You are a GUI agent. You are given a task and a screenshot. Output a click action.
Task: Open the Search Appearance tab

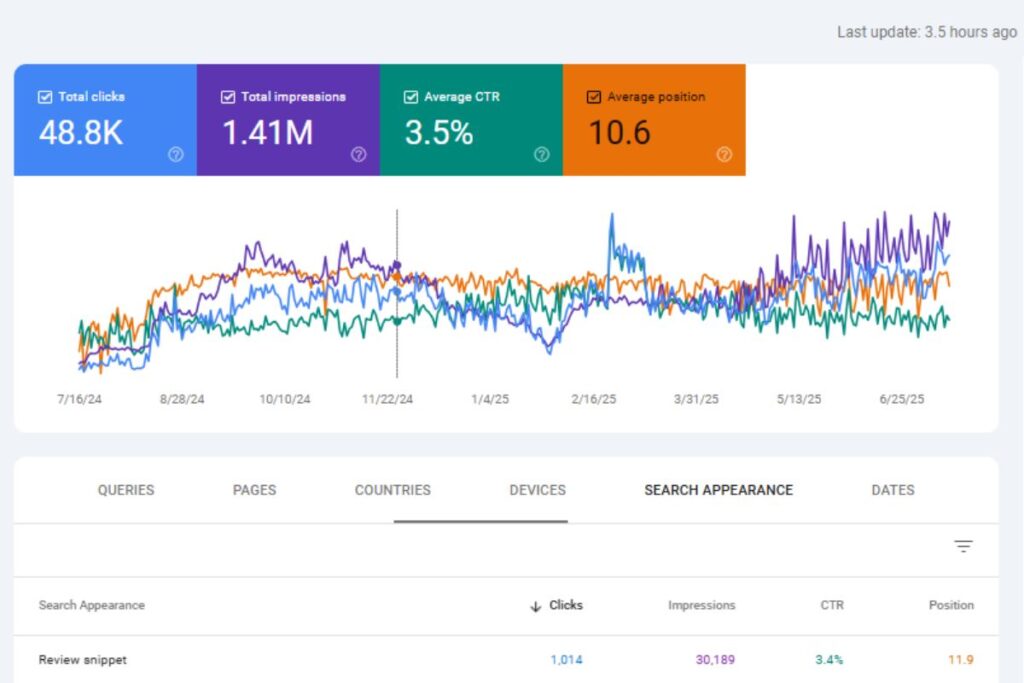pyautogui.click(x=718, y=490)
